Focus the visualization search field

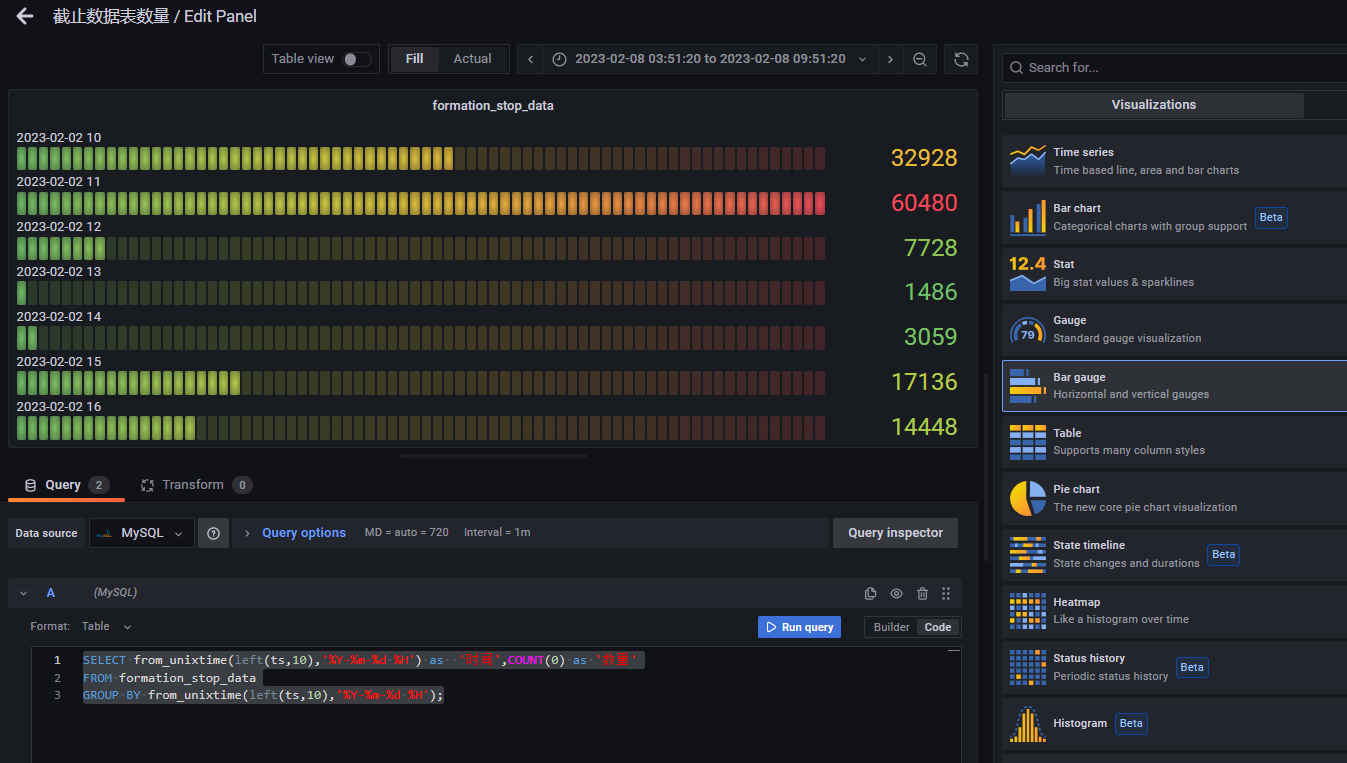click(1175, 68)
